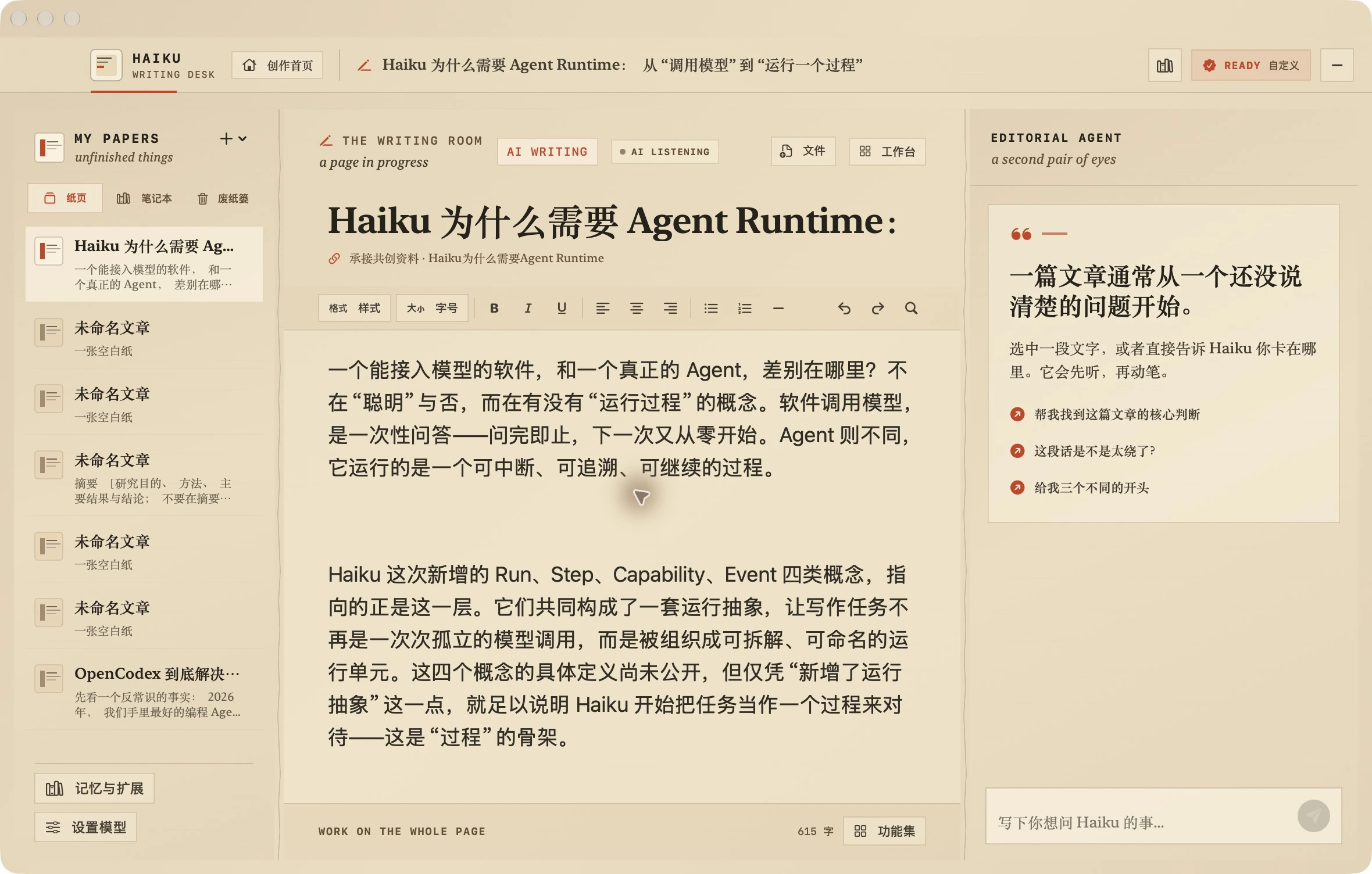Image resolution: width=1372 pixels, height=874 pixels.
Task: Align text to the right
Action: pos(670,308)
